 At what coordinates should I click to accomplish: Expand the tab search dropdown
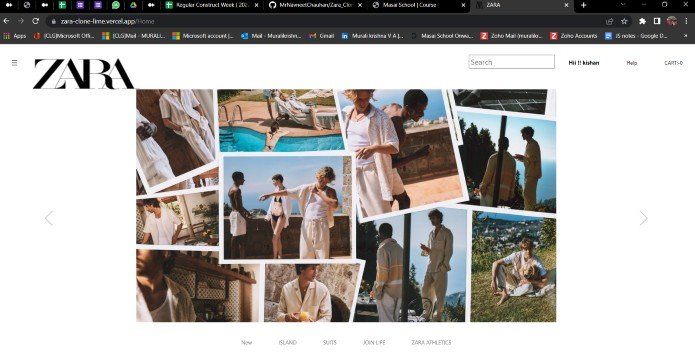click(x=622, y=5)
